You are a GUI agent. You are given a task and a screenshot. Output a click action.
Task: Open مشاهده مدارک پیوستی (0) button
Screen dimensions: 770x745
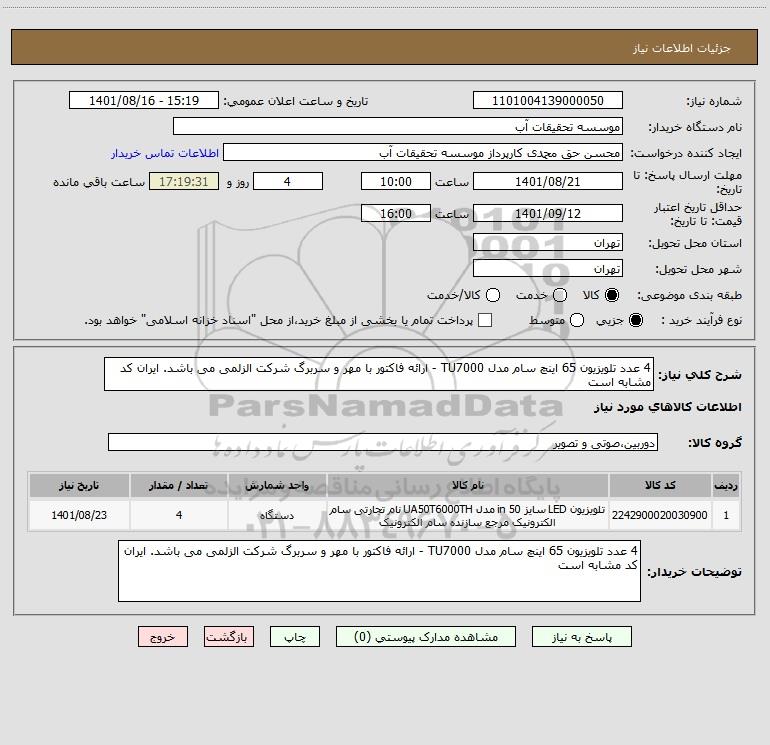coord(426,637)
